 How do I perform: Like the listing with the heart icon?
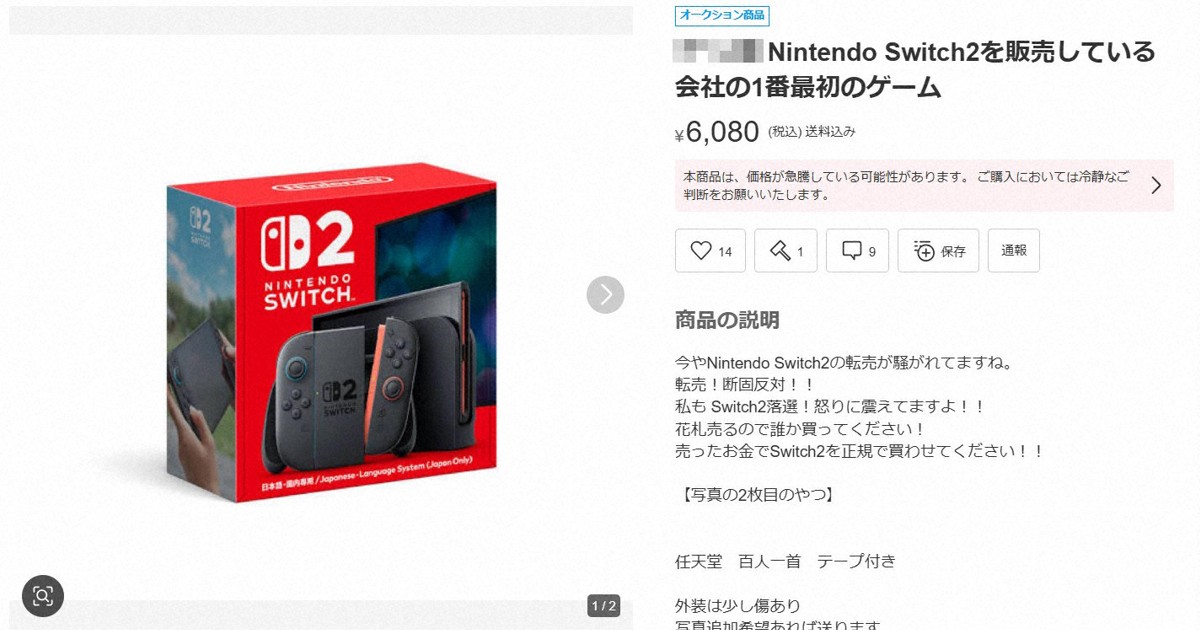pos(701,251)
